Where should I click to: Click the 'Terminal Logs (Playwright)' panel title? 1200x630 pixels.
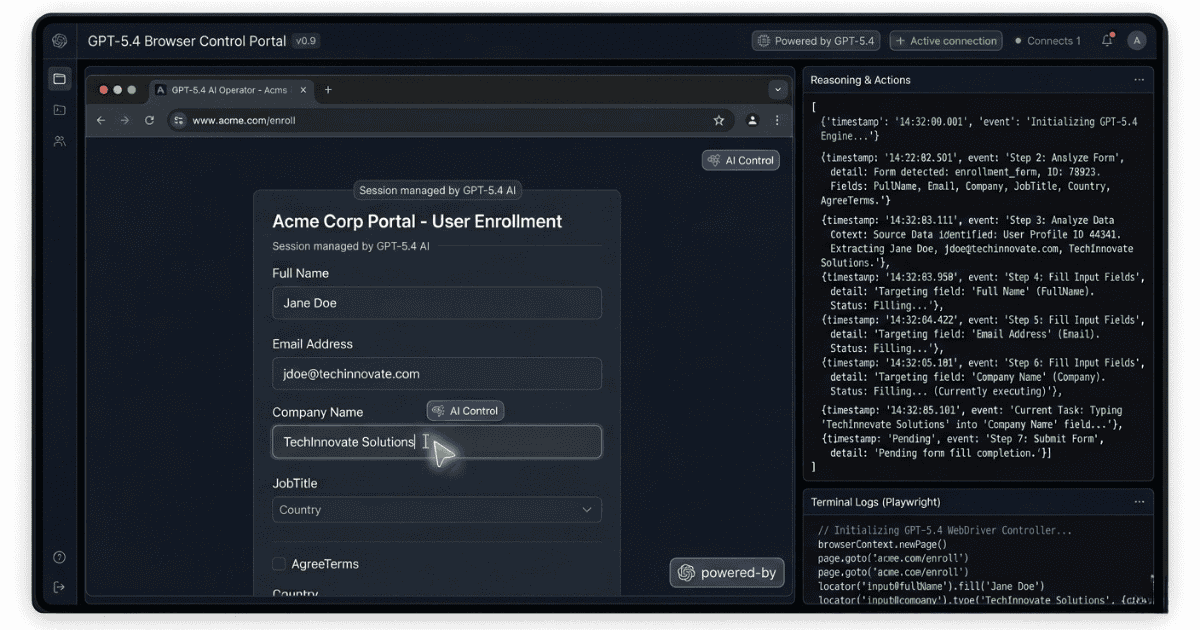point(875,502)
